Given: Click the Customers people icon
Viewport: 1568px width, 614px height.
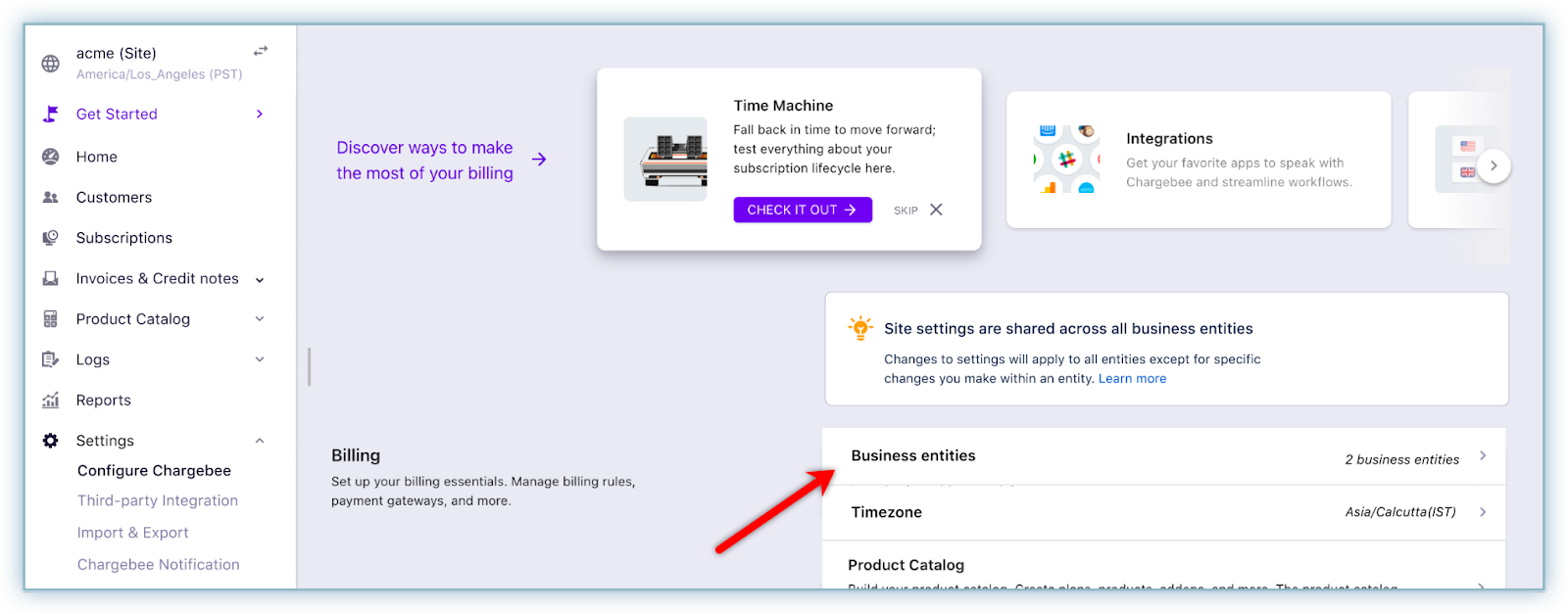Looking at the screenshot, I should [51, 198].
